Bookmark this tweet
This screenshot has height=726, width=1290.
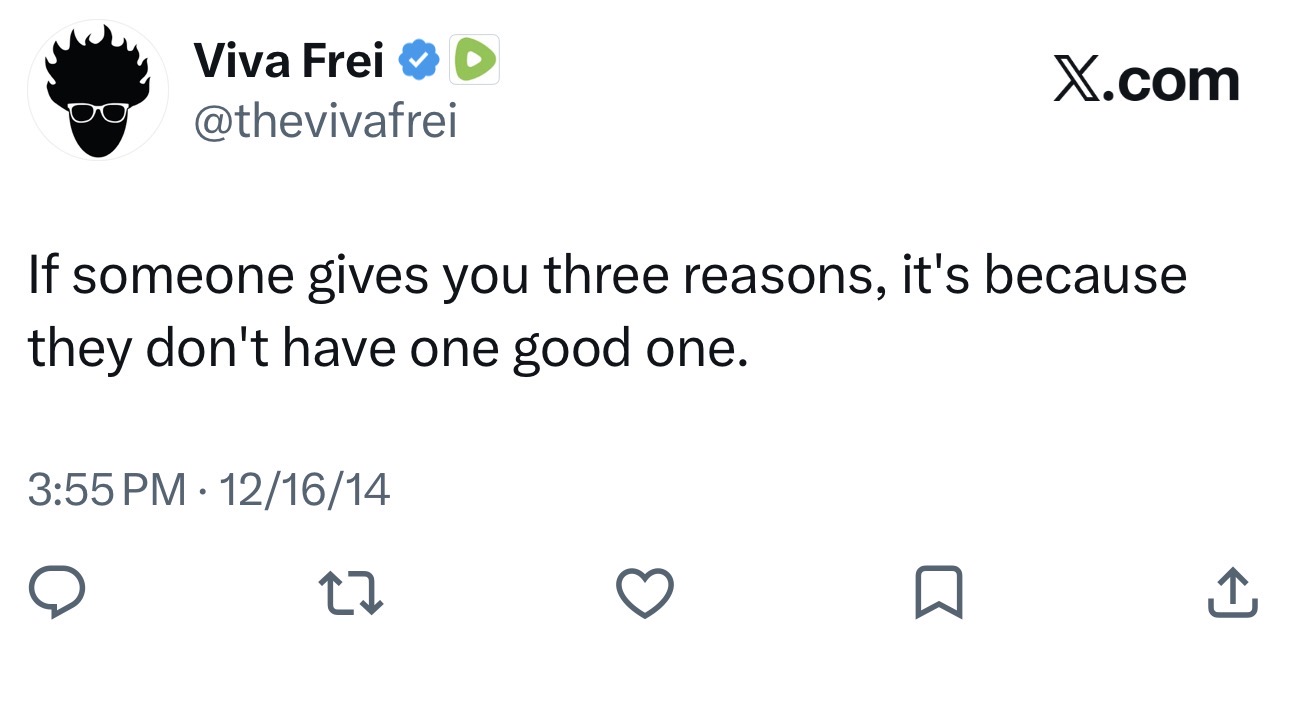[938, 592]
